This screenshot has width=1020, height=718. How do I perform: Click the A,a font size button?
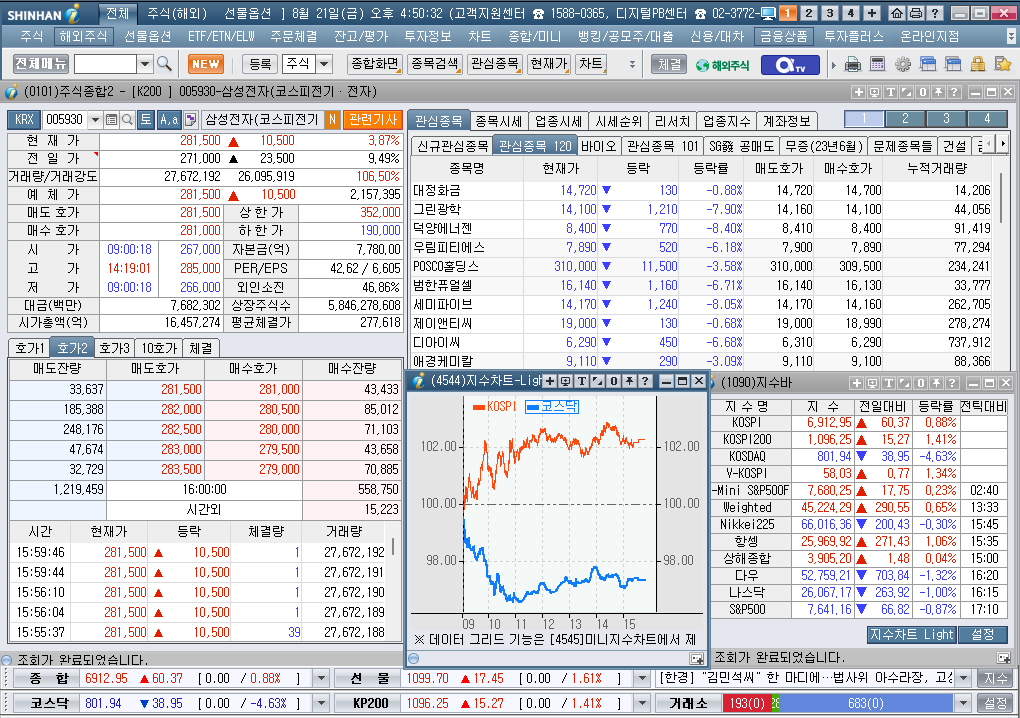[168, 119]
